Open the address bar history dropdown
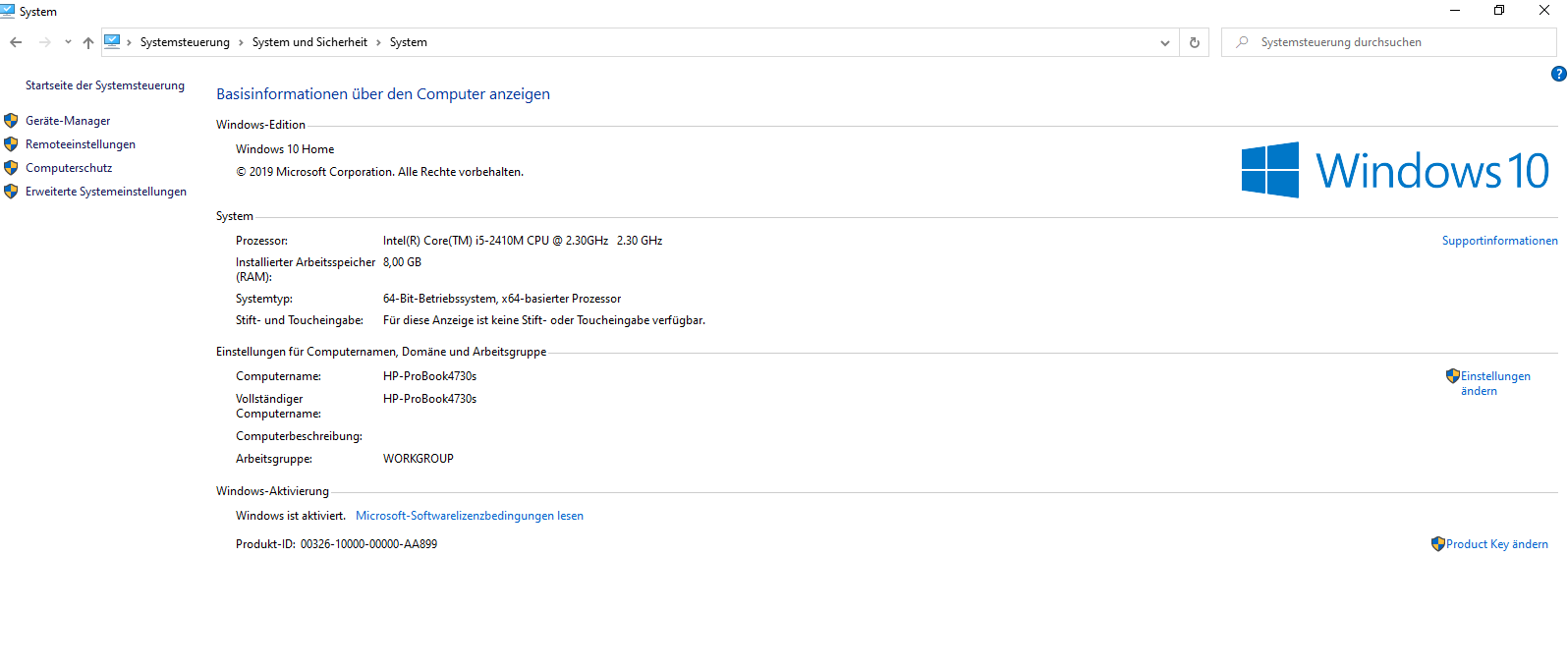Screen dimensions: 1568x669 pos(1165,42)
